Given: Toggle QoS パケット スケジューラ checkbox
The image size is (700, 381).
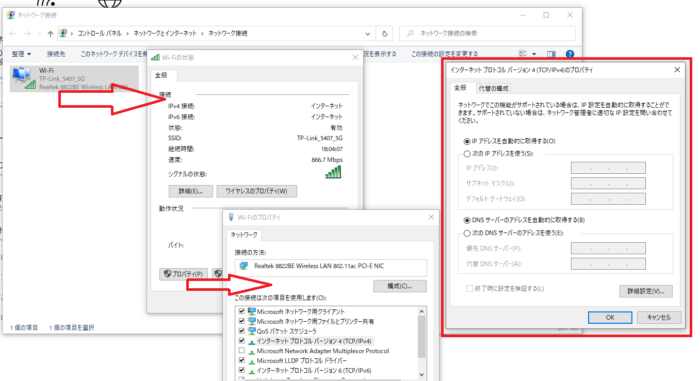Looking at the screenshot, I should 242,331.
